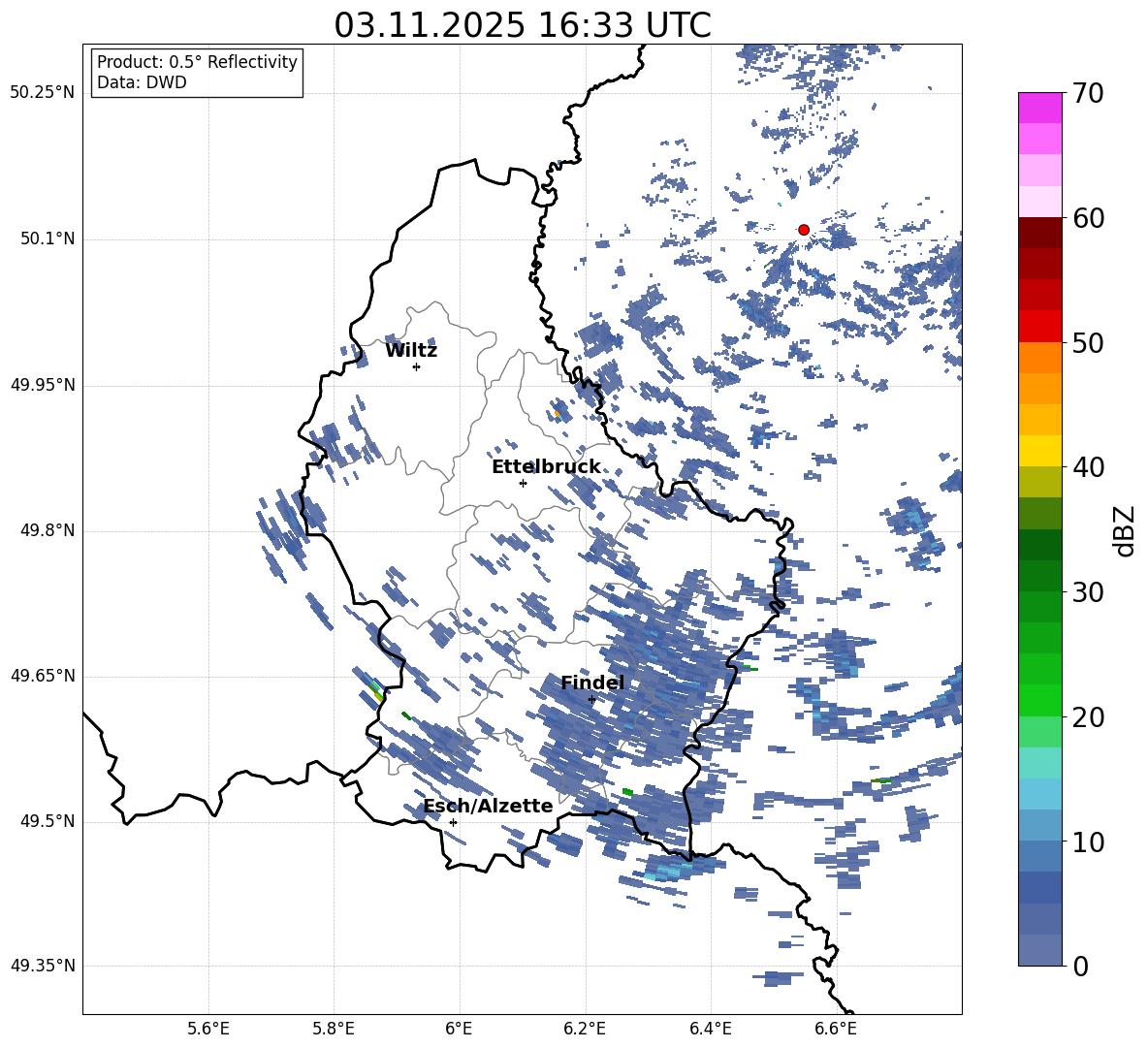Click the 5.8°E longitude label
The height and width of the screenshot is (1048, 1148).
click(x=334, y=1029)
